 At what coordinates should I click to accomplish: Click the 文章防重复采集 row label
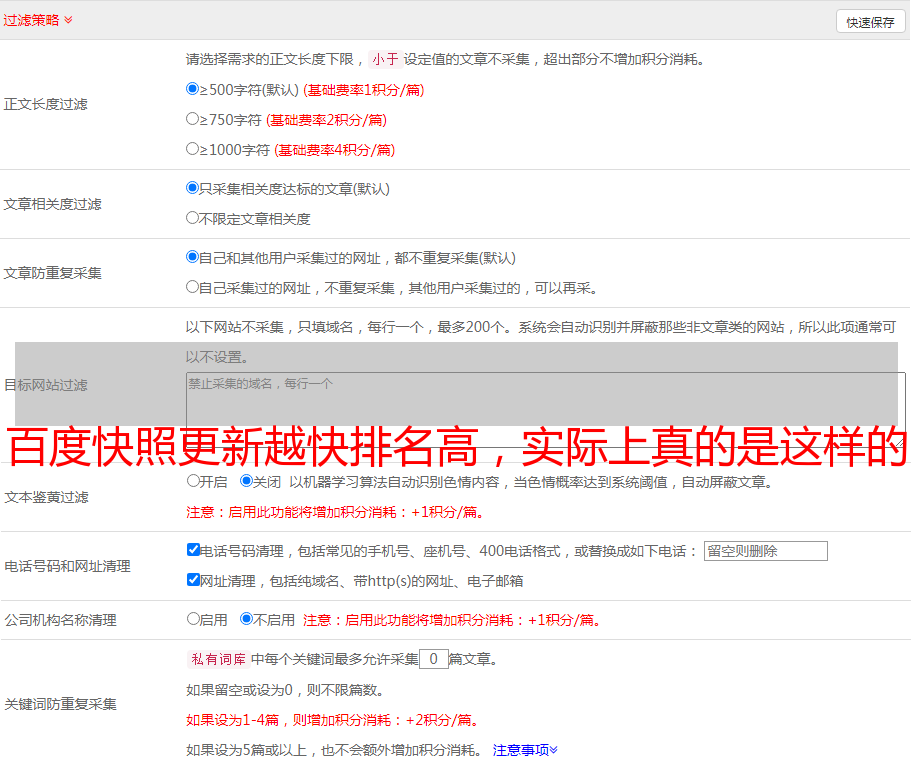pyautogui.click(x=53, y=273)
